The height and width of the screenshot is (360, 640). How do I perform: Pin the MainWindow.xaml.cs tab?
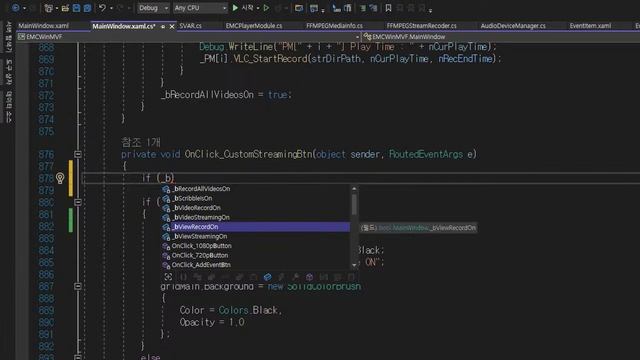click(x=163, y=27)
